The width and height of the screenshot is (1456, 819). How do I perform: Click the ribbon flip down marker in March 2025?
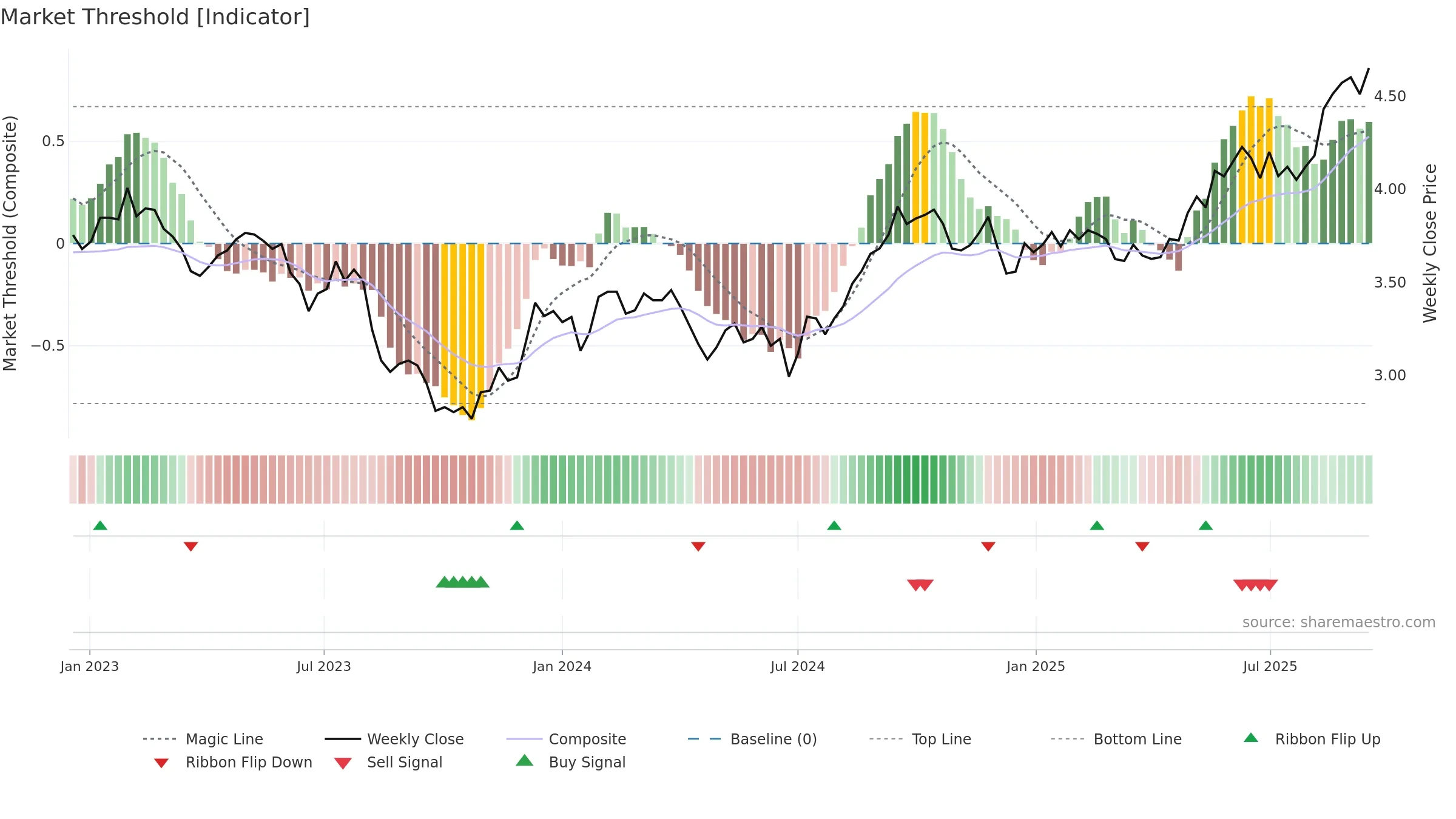[x=1142, y=547]
